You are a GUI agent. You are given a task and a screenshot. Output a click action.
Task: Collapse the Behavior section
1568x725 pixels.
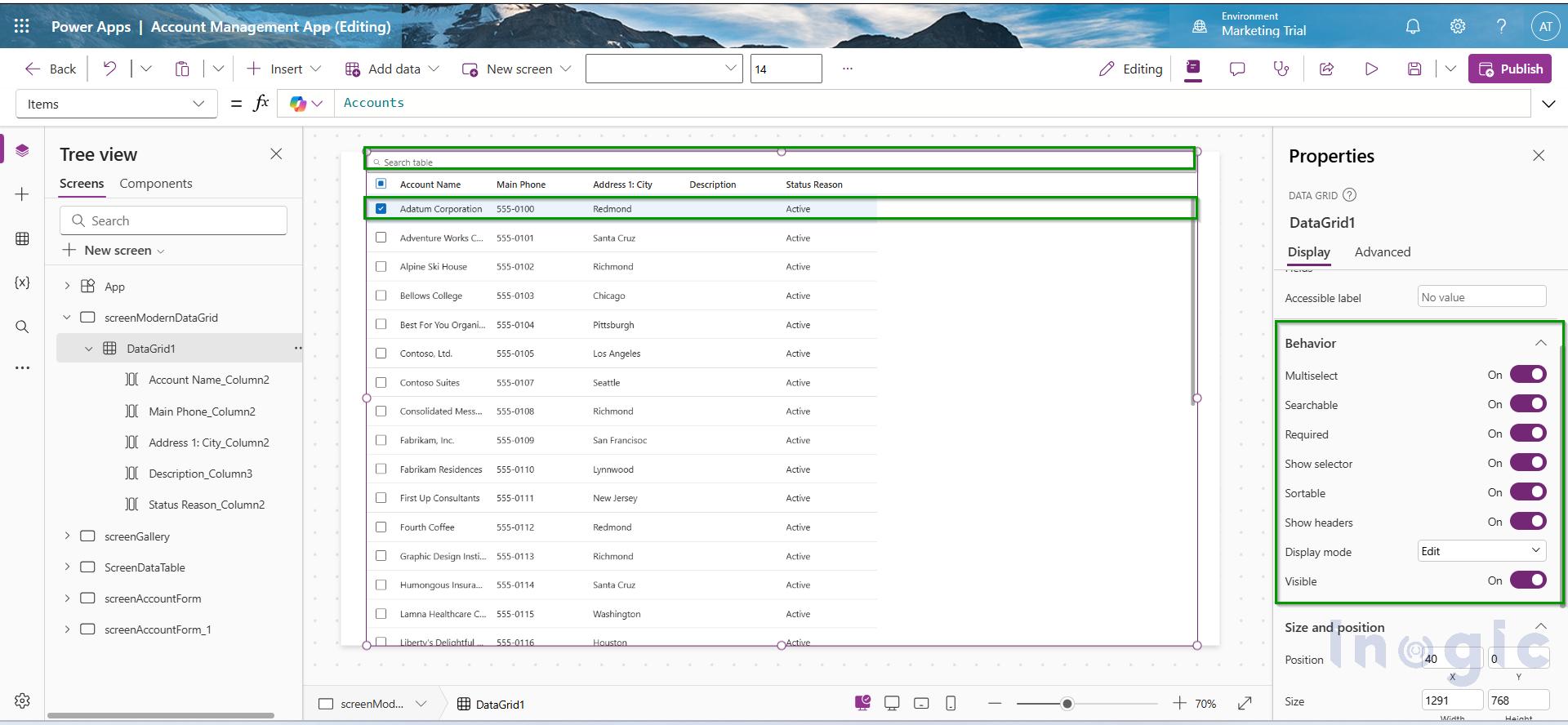coord(1540,343)
